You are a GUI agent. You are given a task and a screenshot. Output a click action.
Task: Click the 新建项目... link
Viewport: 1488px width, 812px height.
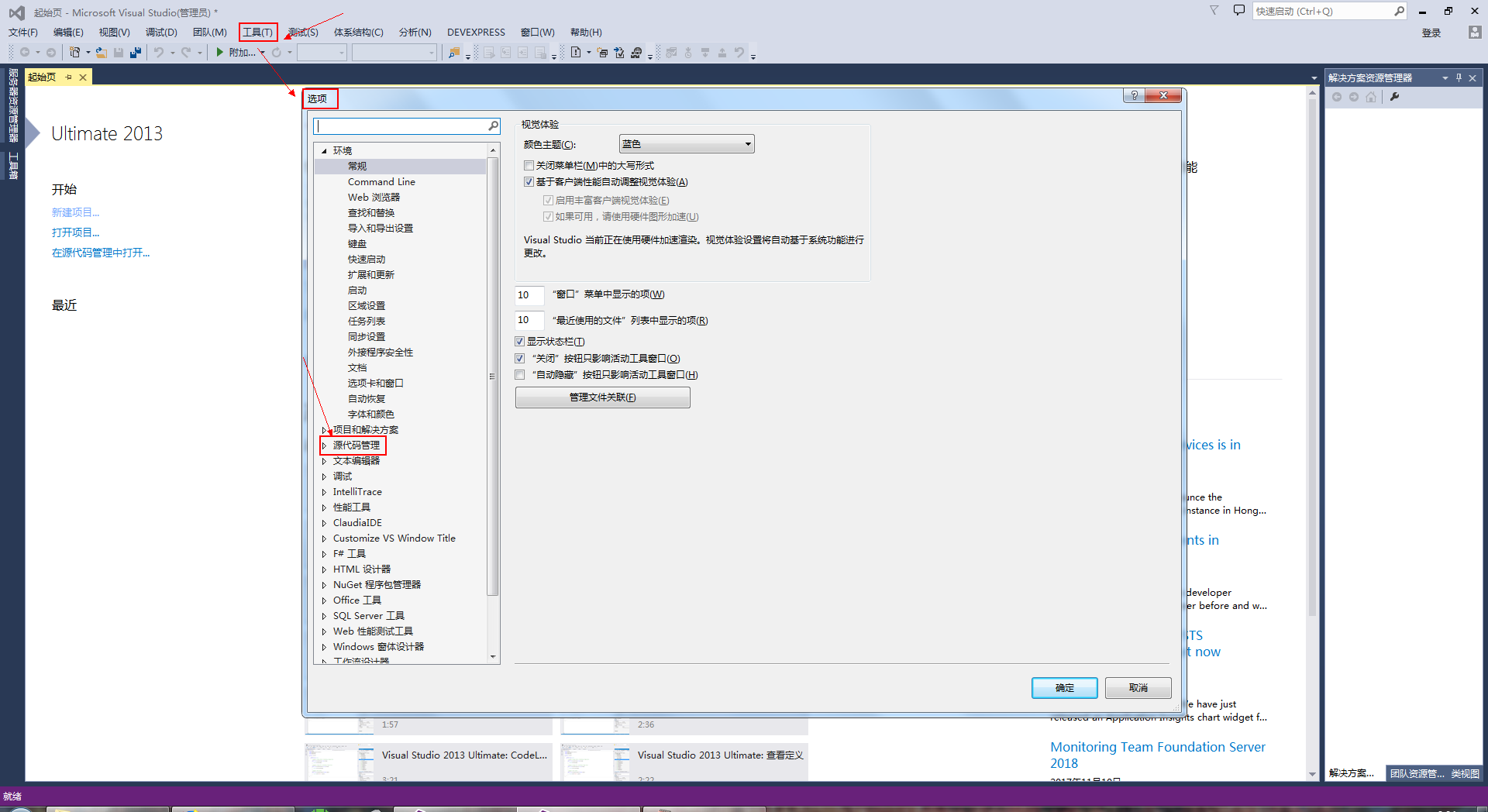point(75,212)
